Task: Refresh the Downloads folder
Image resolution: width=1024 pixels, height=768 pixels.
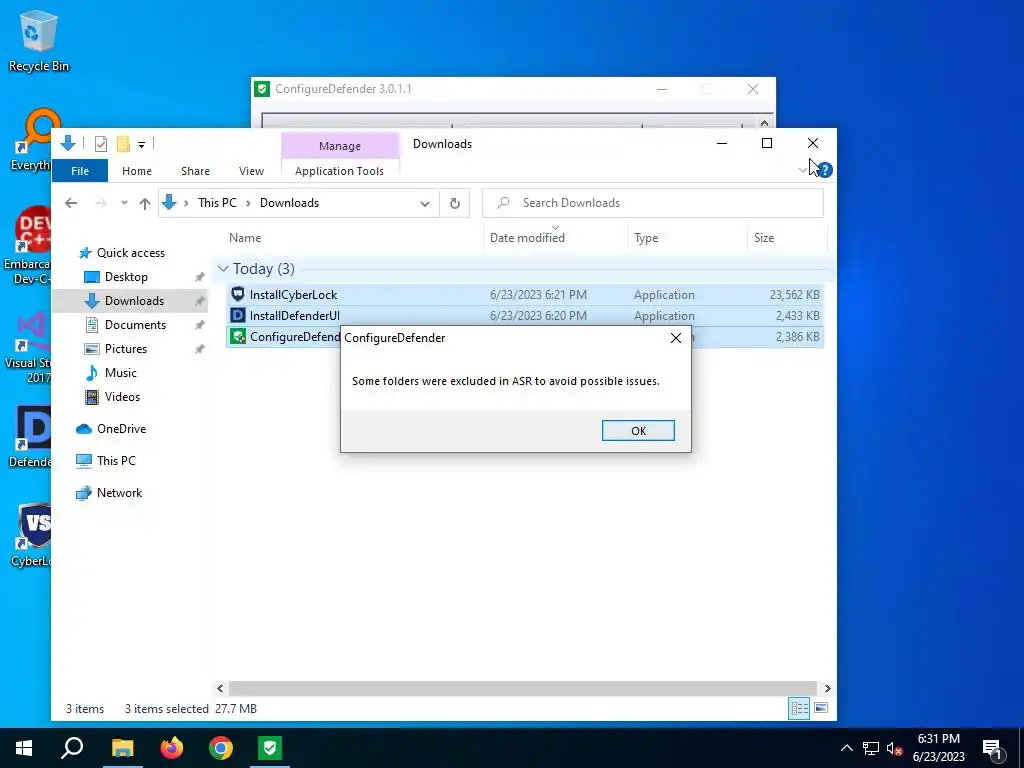Action: [455, 203]
